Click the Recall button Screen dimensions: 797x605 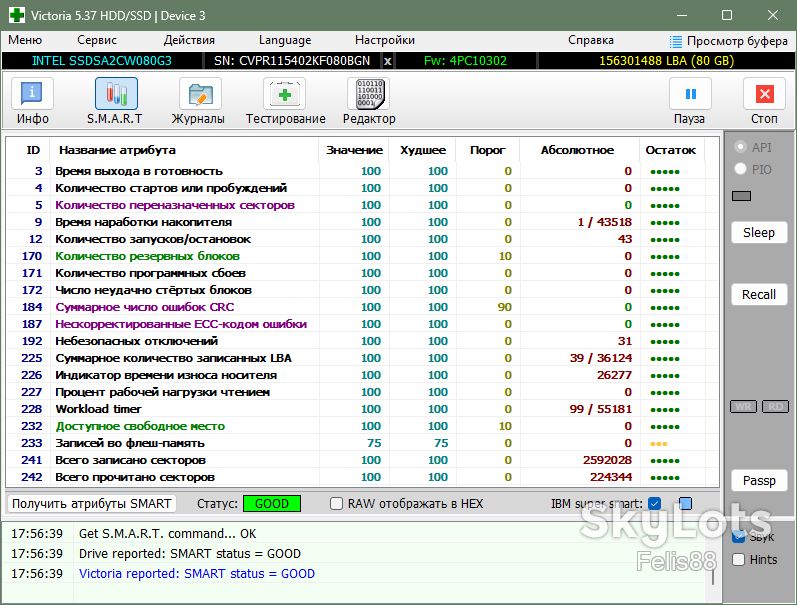759,294
